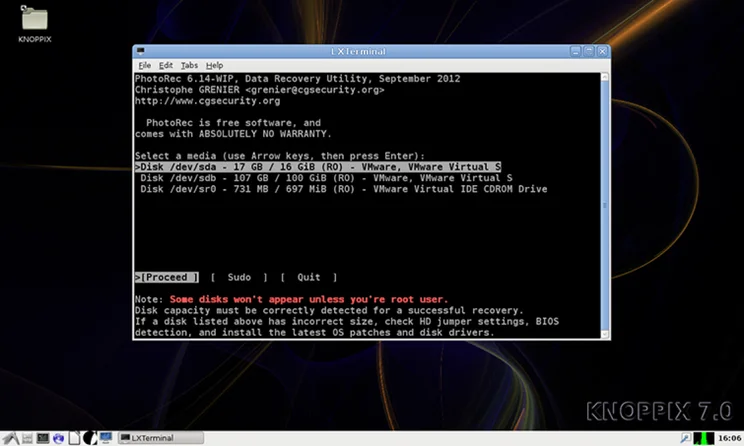Click the 16:06 clock in the panel

pos(729,438)
